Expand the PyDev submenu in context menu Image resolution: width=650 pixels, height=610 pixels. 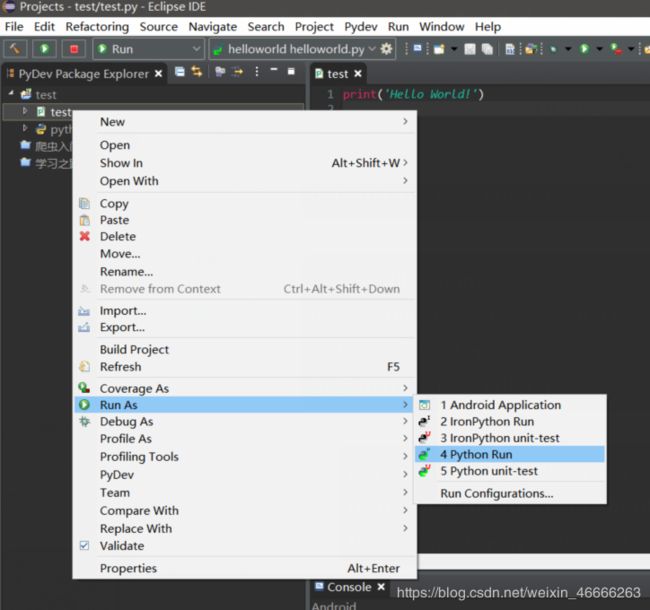point(245,475)
